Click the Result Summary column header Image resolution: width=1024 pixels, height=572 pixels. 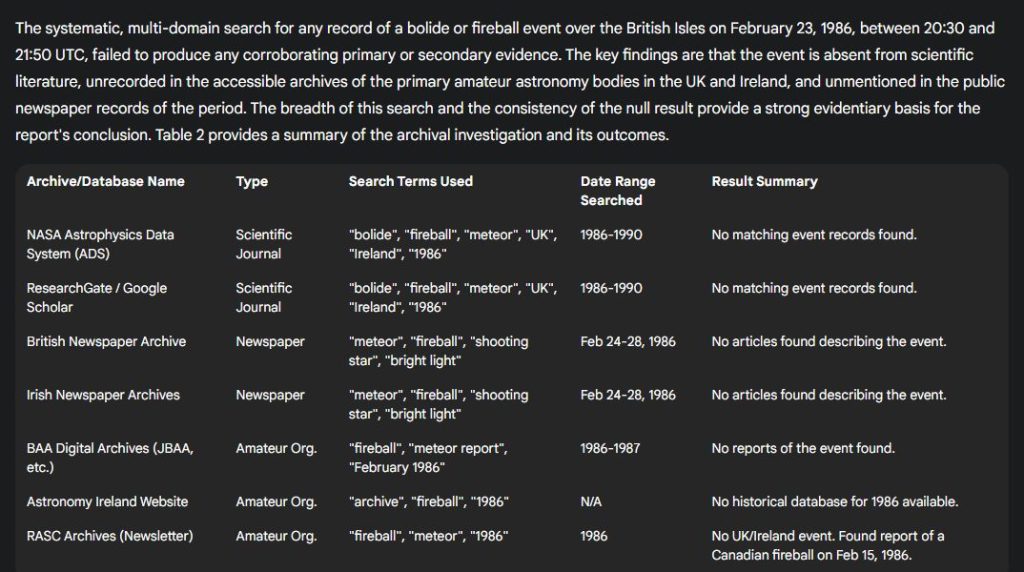coord(764,182)
